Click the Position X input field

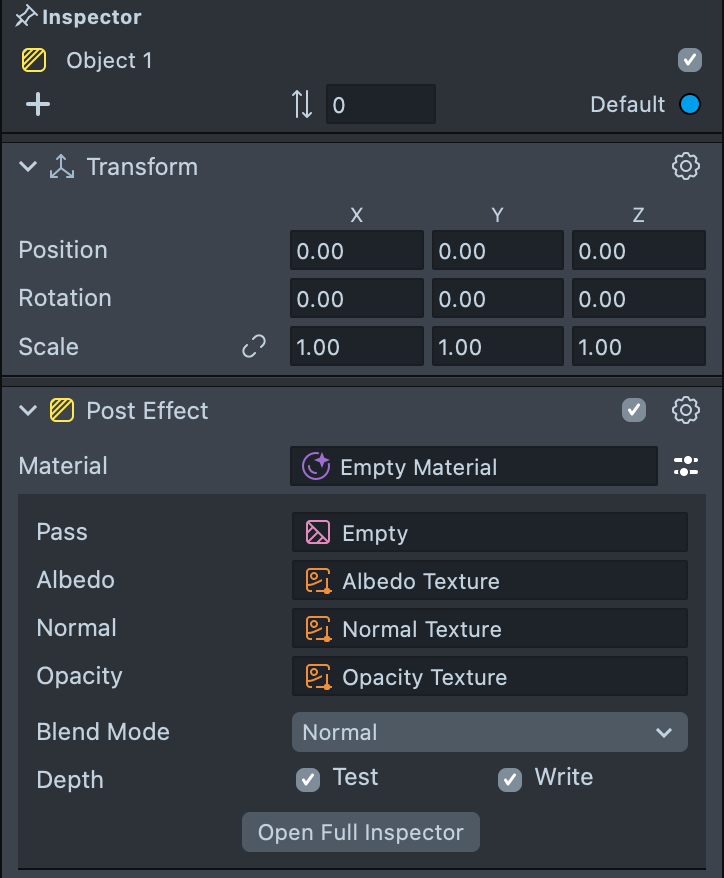click(356, 251)
